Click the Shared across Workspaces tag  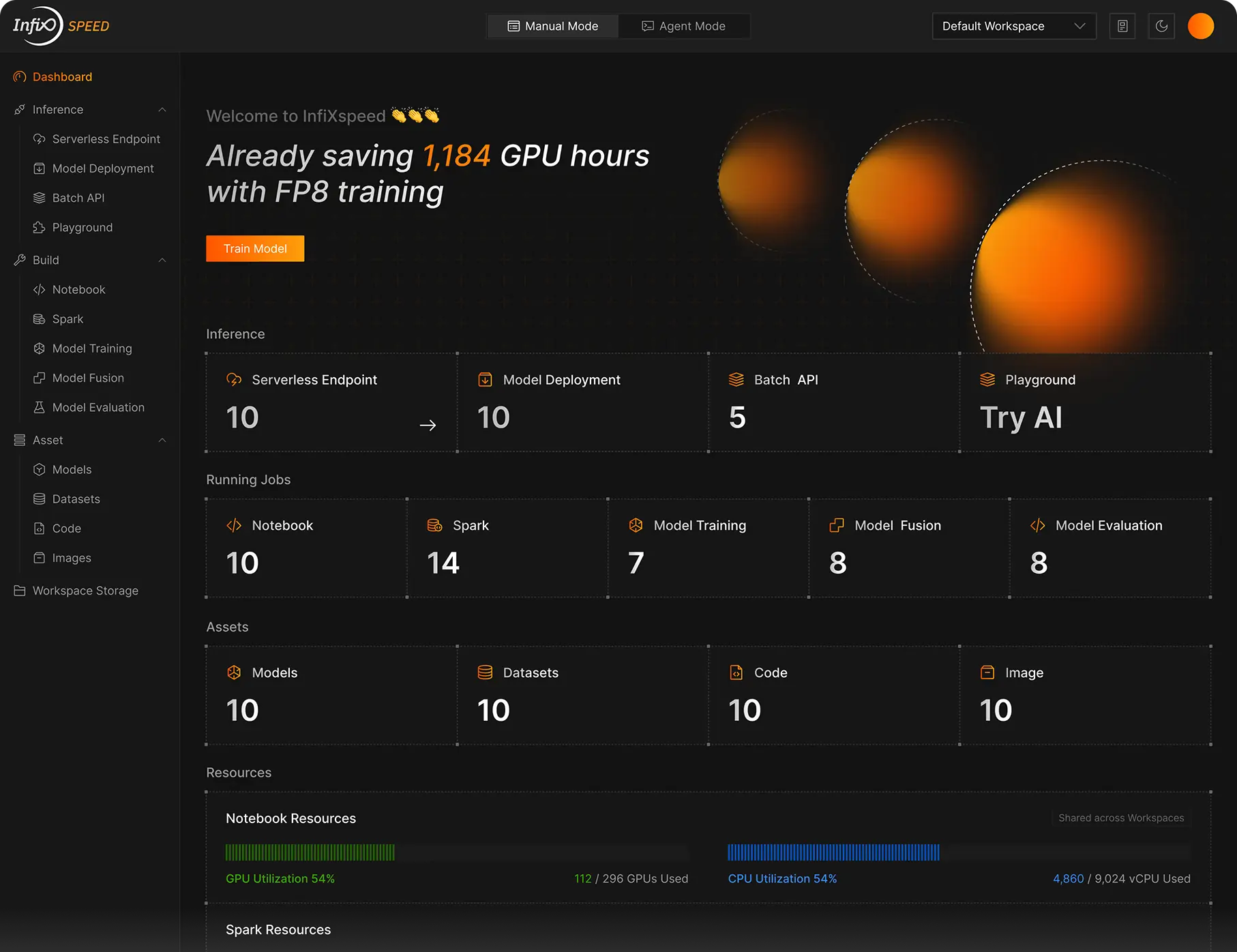pos(1121,818)
